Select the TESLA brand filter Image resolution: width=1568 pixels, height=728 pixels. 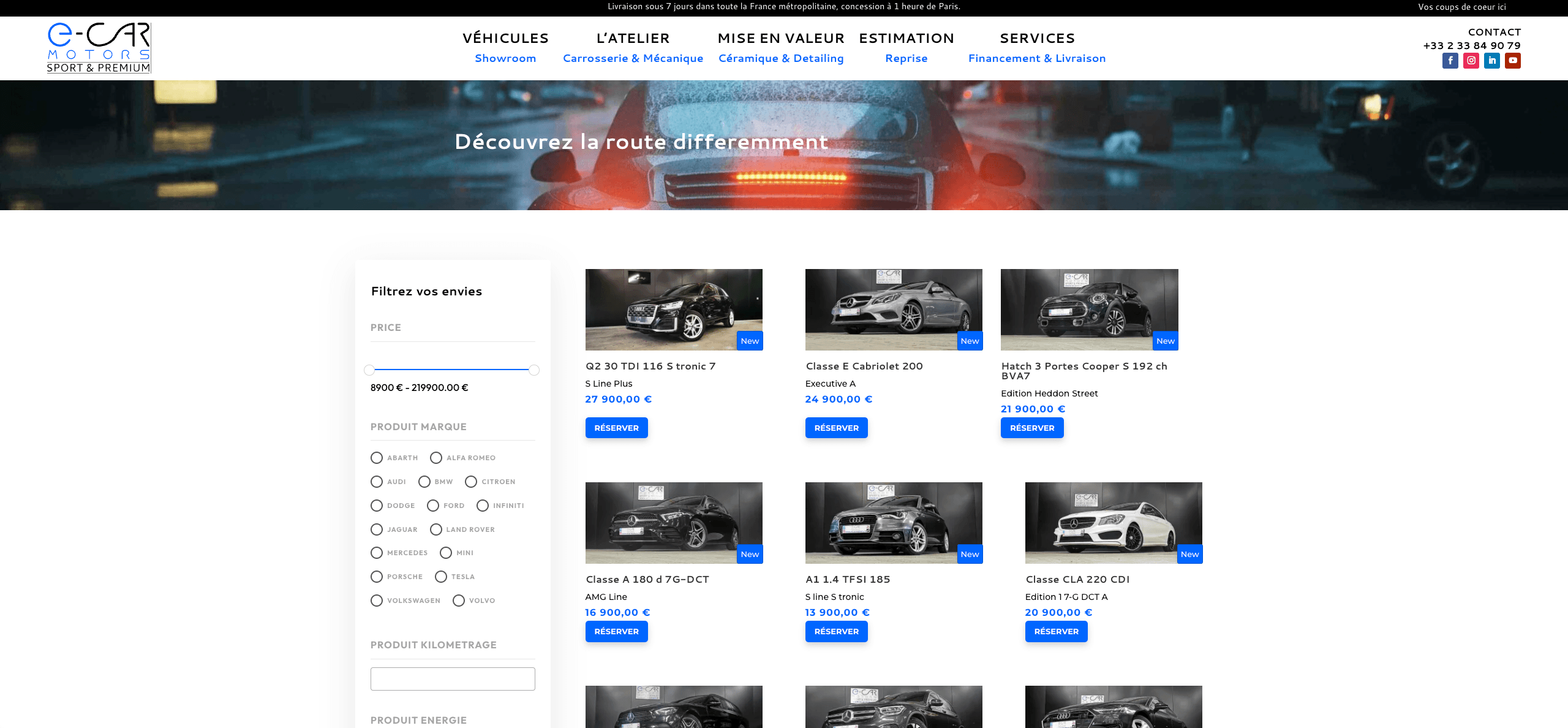[x=442, y=577]
